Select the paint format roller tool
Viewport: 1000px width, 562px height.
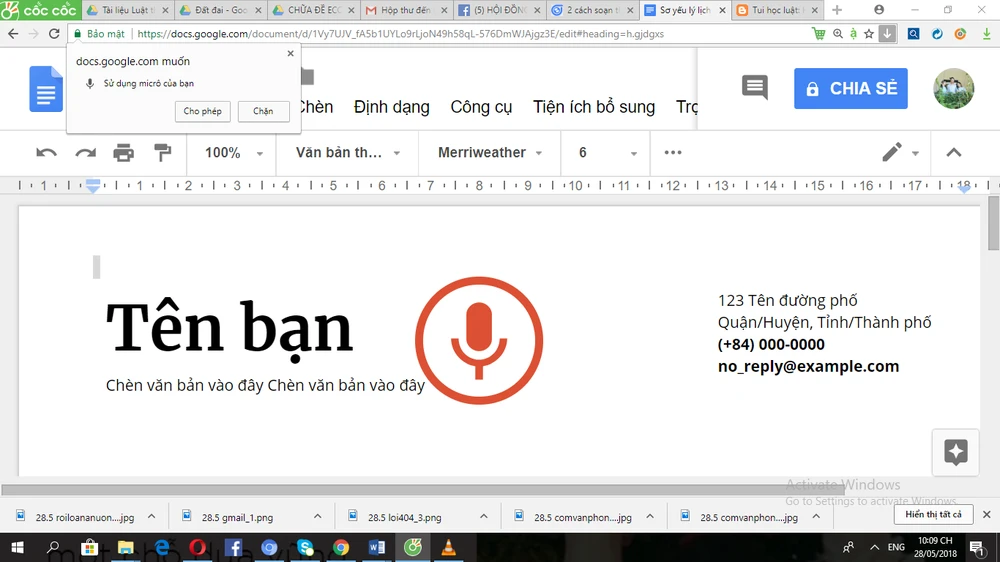[x=162, y=153]
